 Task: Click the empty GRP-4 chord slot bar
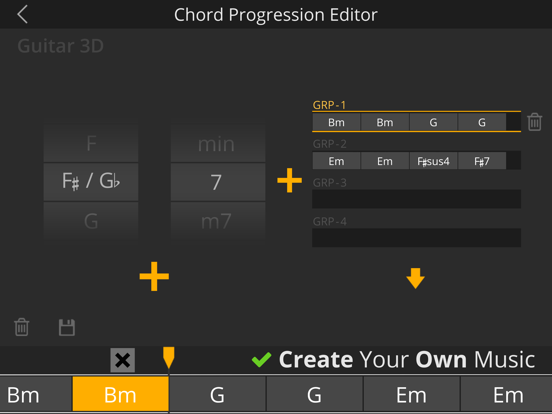(x=416, y=238)
